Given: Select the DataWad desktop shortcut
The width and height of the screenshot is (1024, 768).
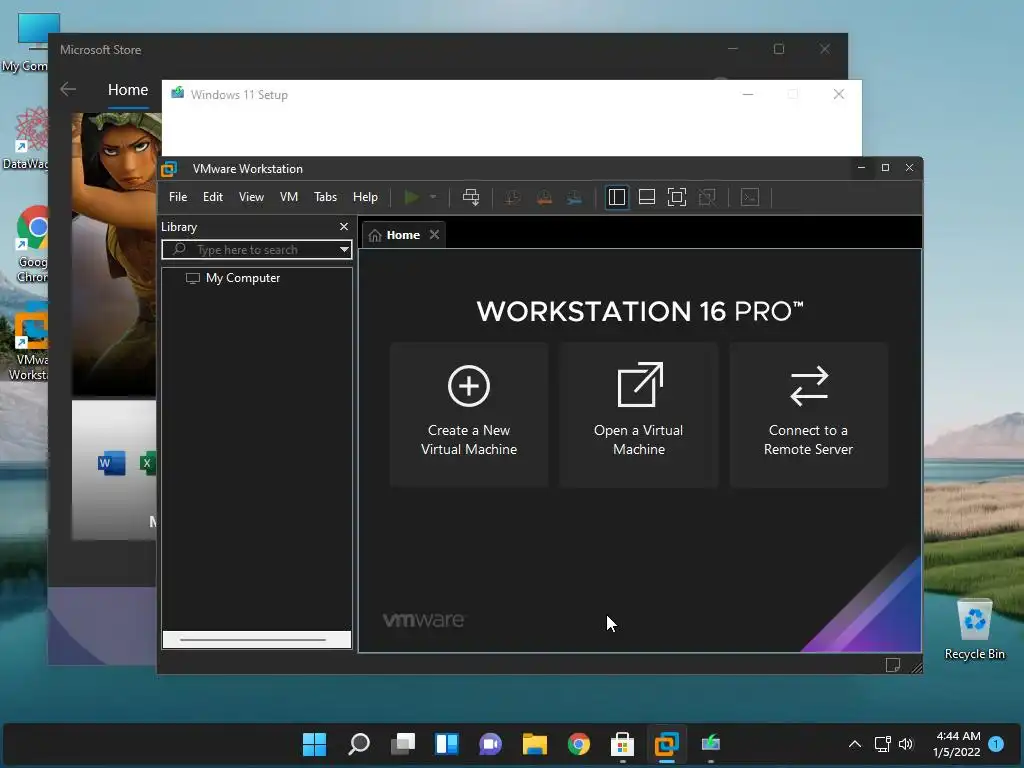Looking at the screenshot, I should click(x=26, y=139).
